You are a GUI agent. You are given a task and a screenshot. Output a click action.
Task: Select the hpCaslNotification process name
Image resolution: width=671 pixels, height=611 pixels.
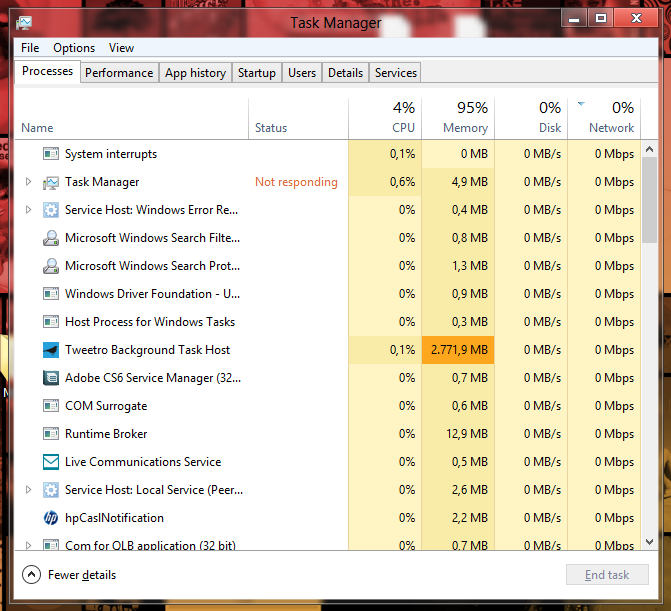114,518
